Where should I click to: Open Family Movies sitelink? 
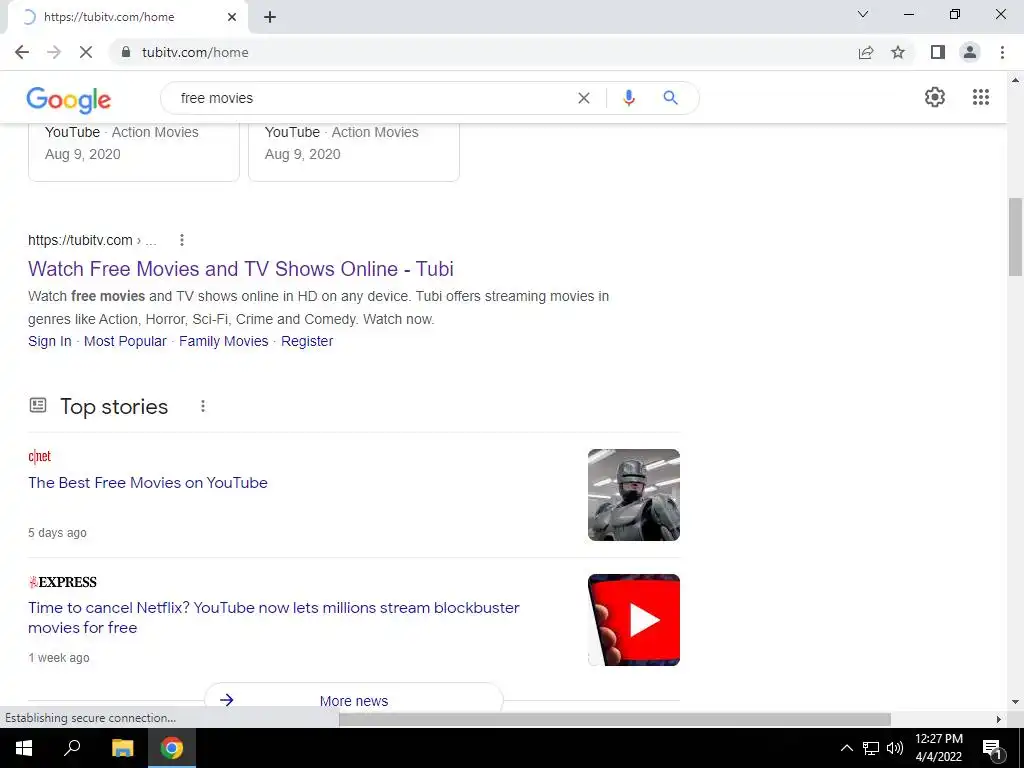tap(223, 342)
